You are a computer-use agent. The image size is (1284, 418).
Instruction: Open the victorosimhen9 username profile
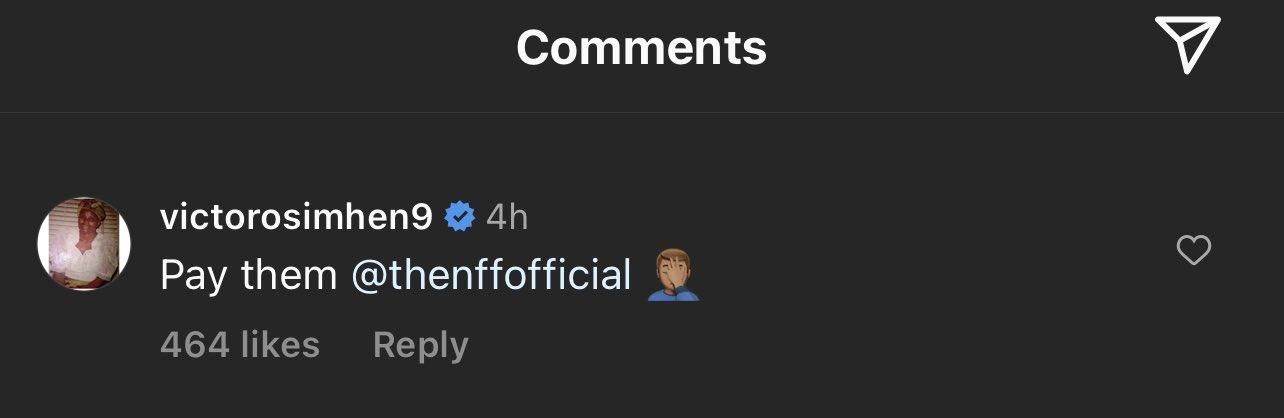pyautogui.click(x=296, y=217)
